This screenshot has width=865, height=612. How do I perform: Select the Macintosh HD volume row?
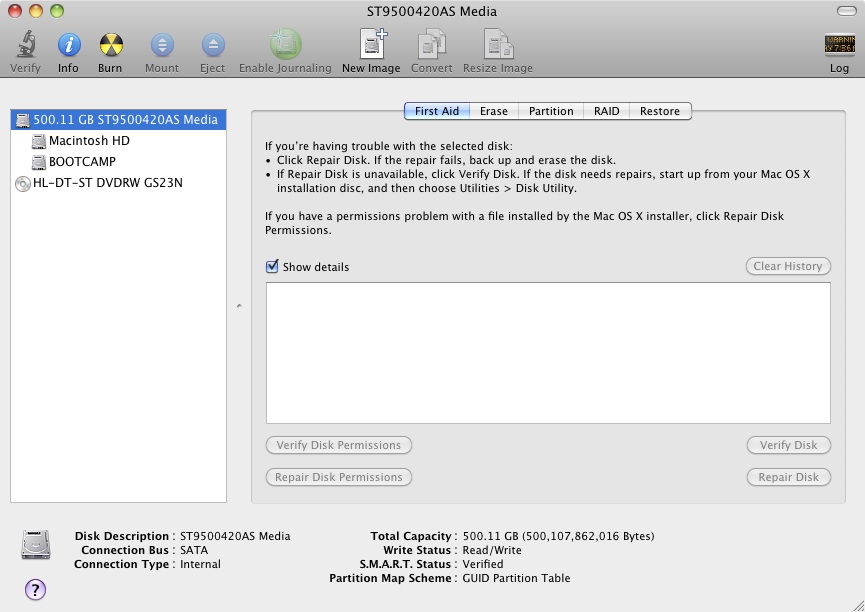118,141
